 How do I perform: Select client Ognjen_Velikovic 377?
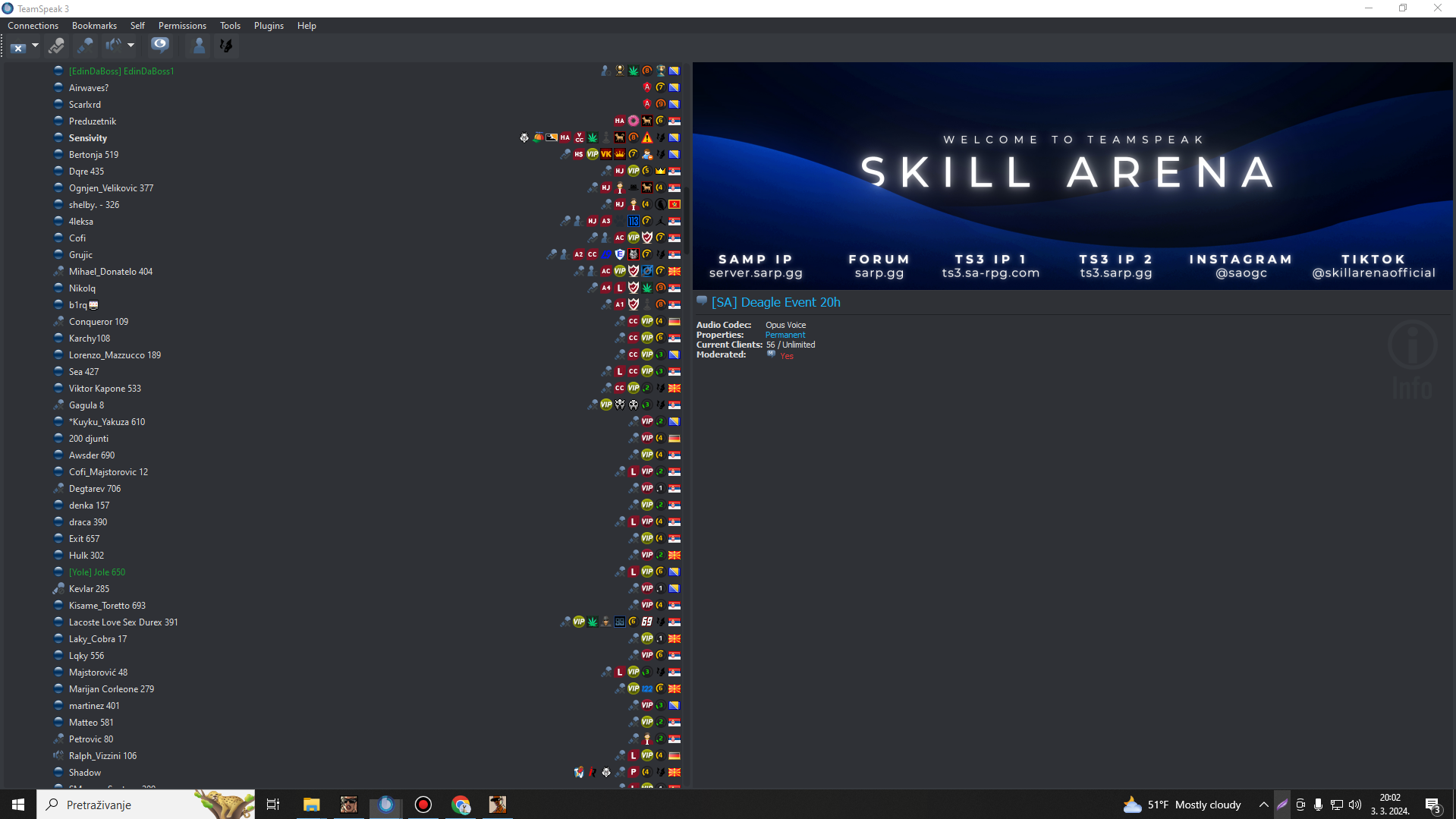click(x=111, y=188)
